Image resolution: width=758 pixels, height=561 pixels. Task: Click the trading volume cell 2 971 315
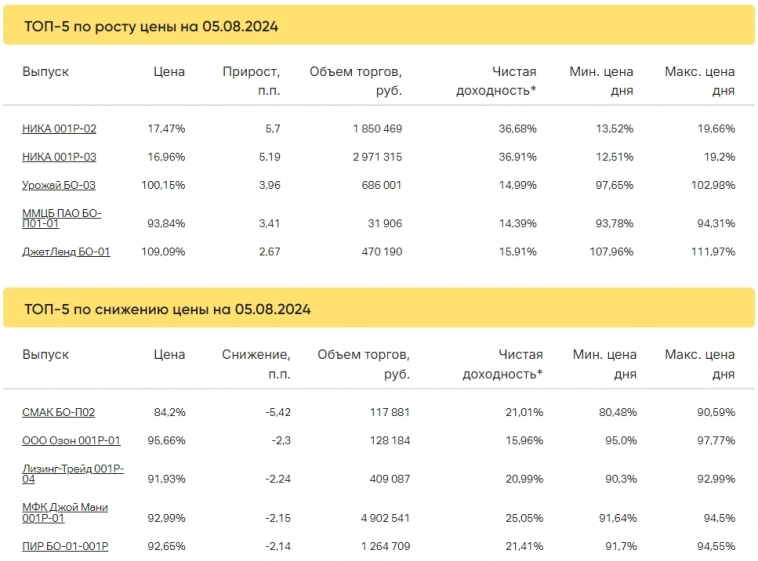(377, 157)
